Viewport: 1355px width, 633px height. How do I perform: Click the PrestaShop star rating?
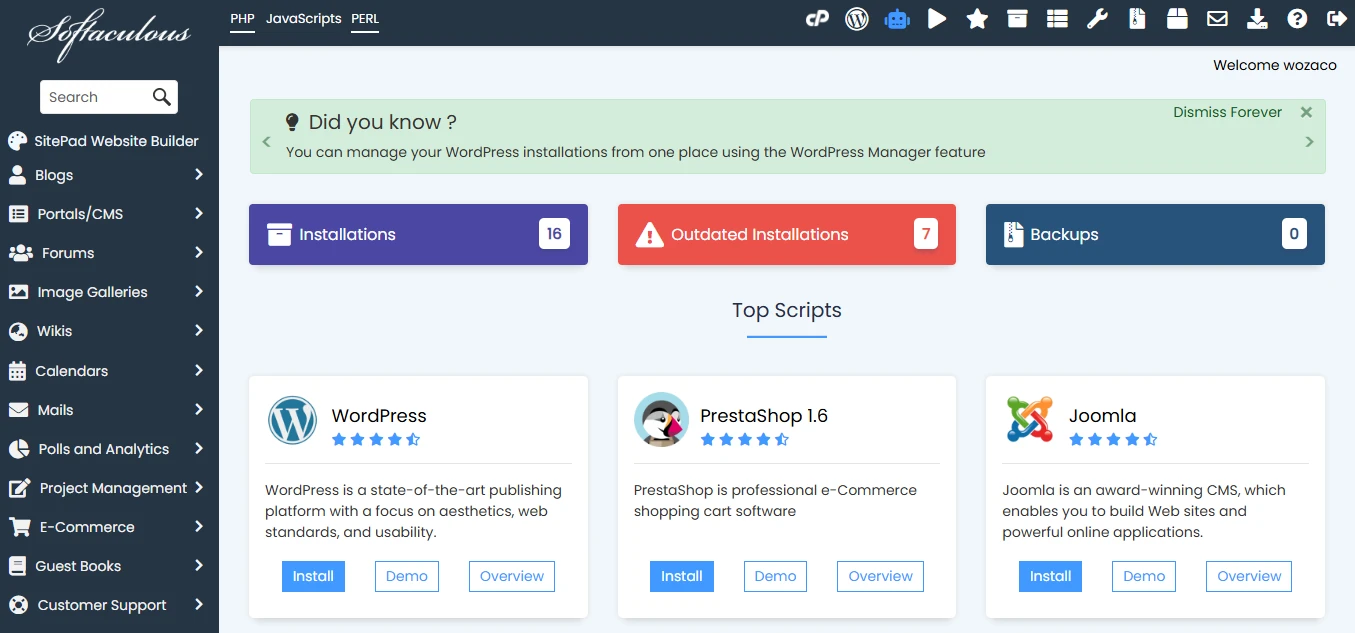click(x=745, y=439)
